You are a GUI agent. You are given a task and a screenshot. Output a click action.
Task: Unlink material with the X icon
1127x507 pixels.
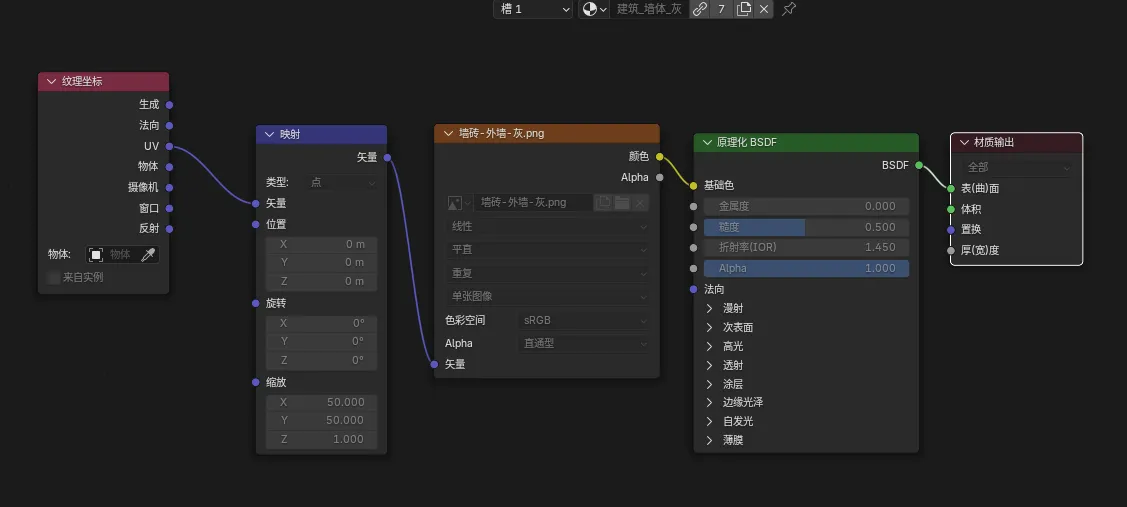(764, 9)
